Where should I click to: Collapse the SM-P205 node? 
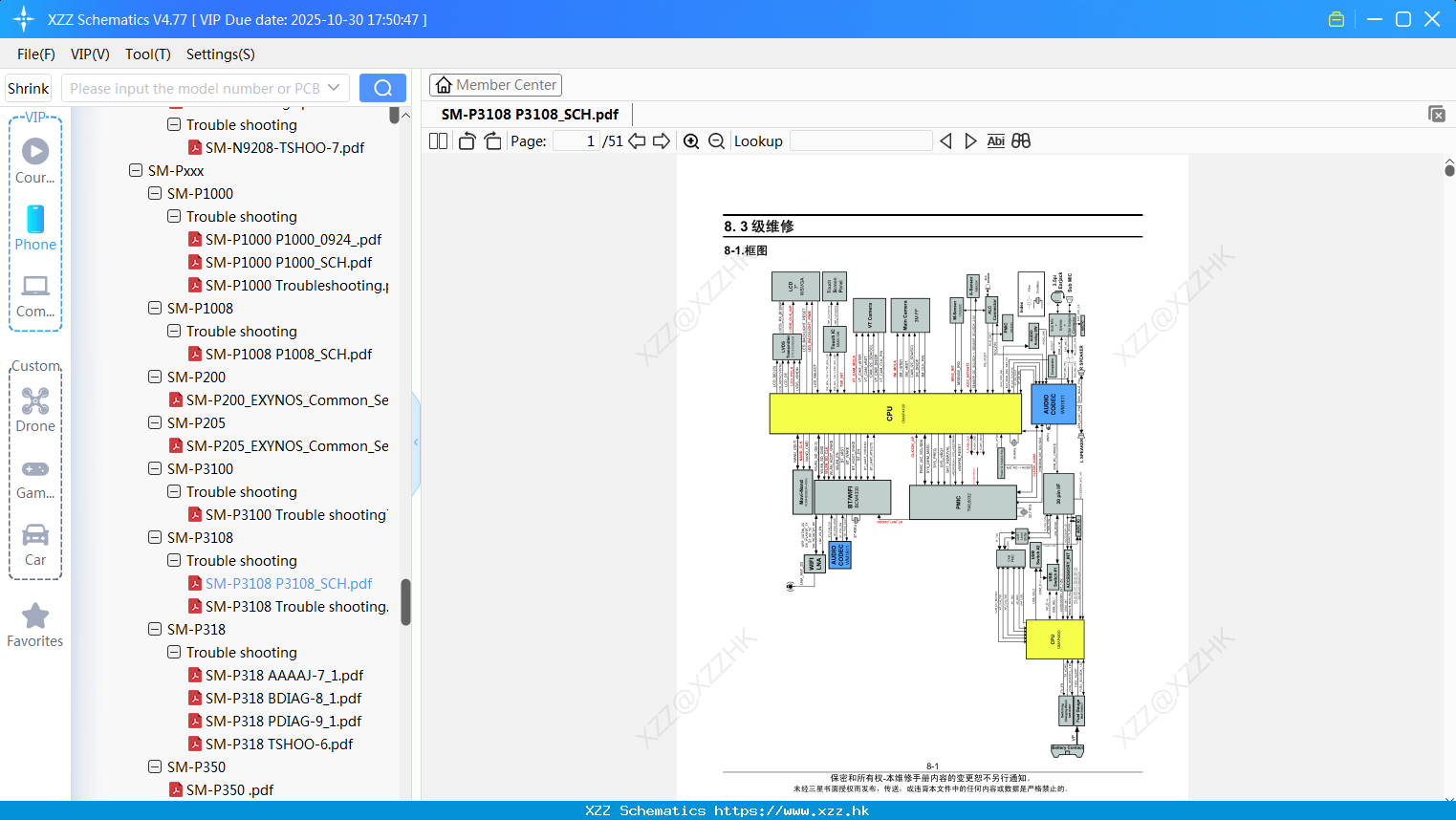pyautogui.click(x=155, y=422)
